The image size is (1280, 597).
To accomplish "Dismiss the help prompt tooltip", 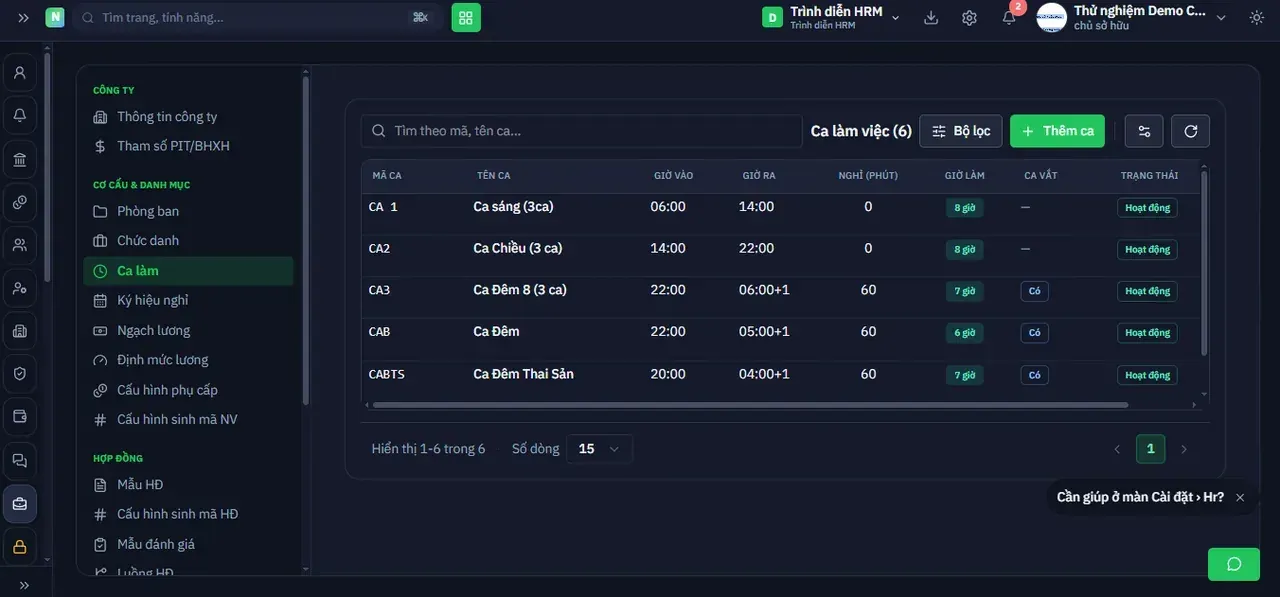I will coord(1240,497).
